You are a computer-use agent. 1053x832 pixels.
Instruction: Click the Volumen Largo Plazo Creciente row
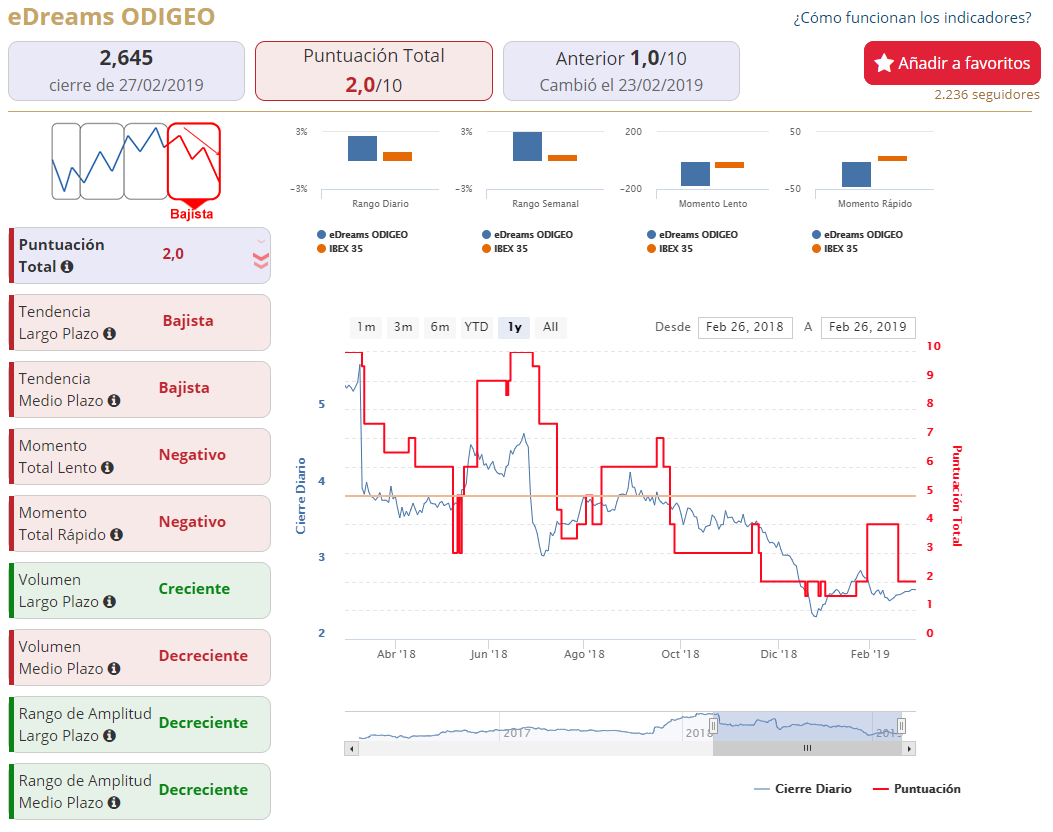click(140, 590)
